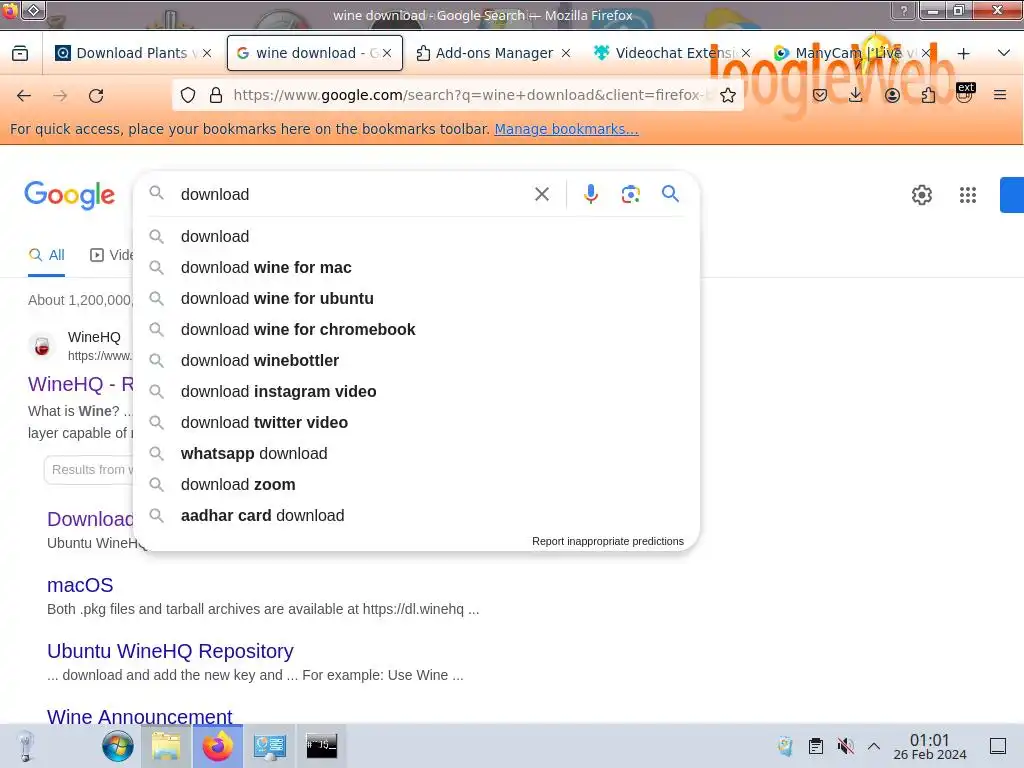Open the start menu orb on taskbar
Image resolution: width=1024 pixels, height=768 pixels.
point(118,746)
